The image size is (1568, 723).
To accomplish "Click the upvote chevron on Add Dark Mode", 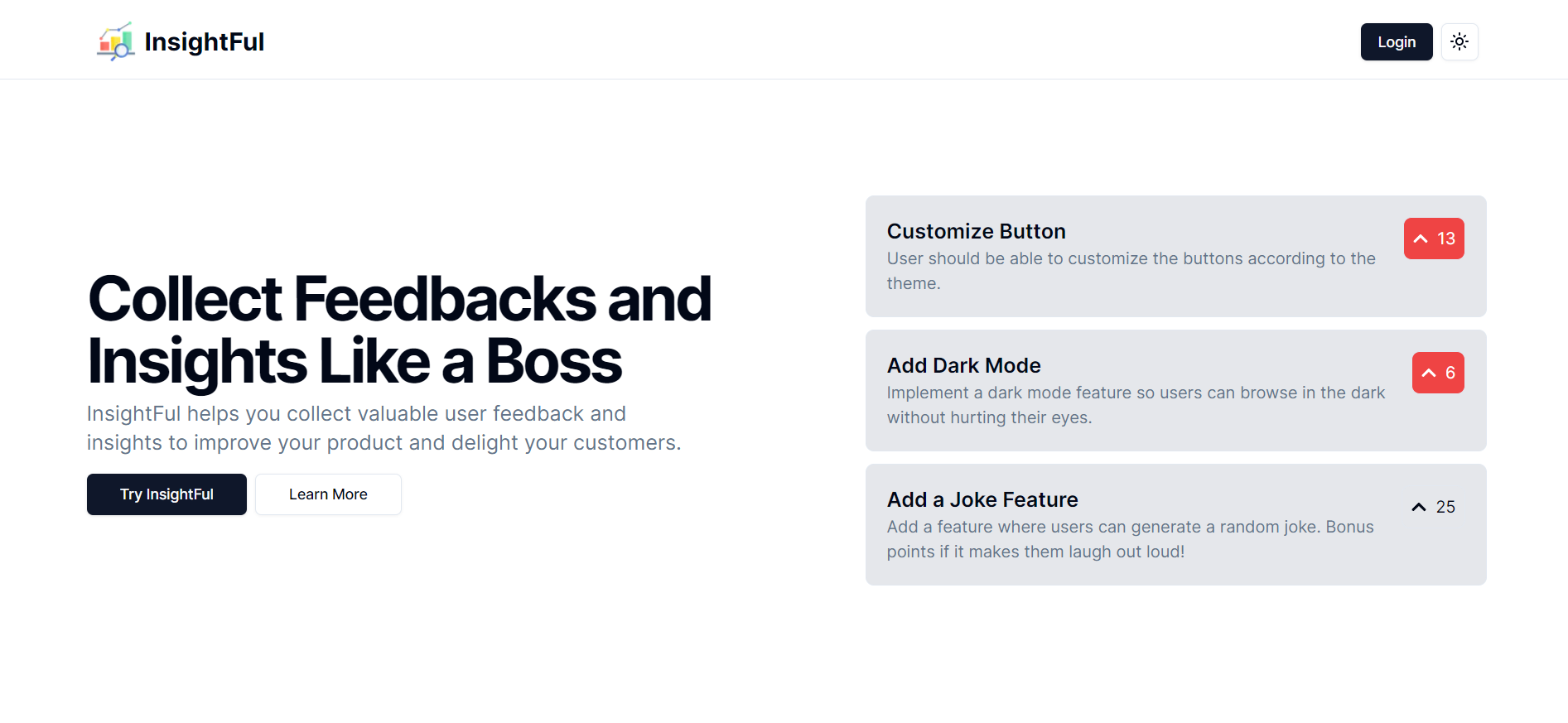I will coord(1429,374).
